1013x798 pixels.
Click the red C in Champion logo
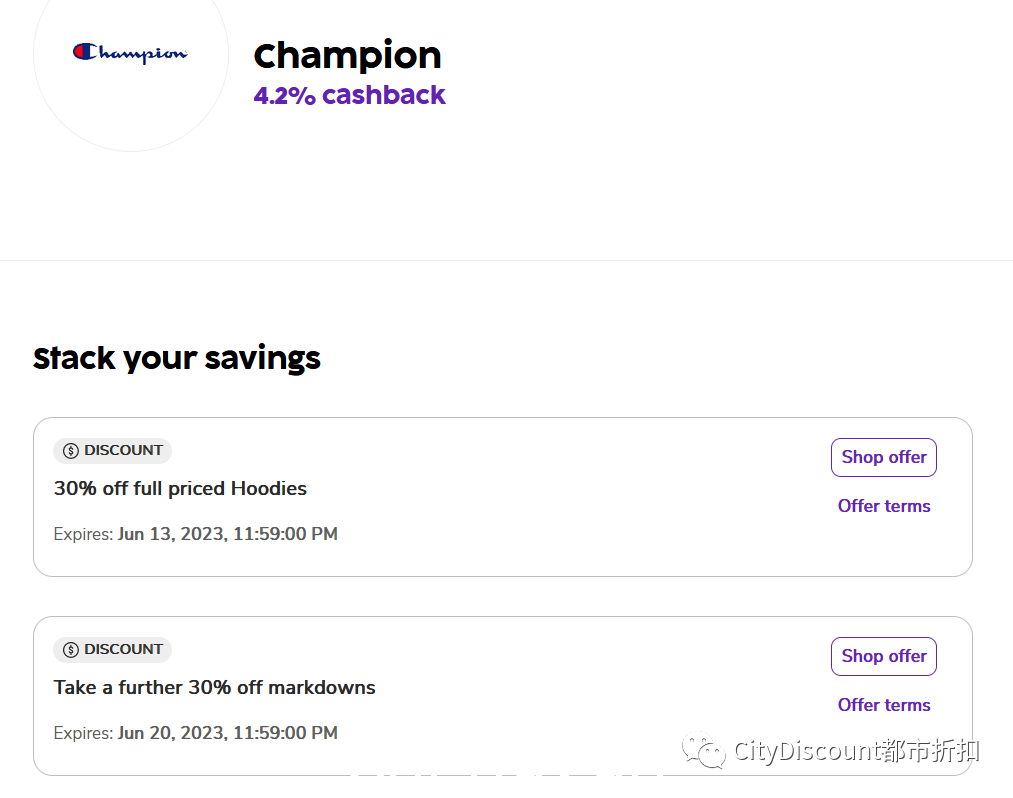coord(85,52)
